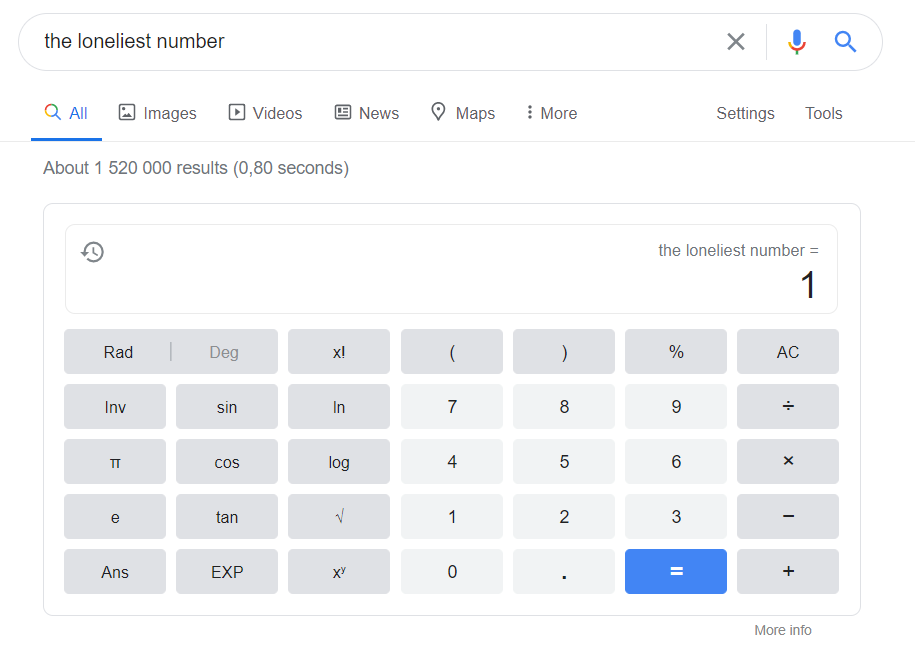Open the calculator history icon
Image resolution: width=915 pixels, height=651 pixels.
[x=92, y=251]
